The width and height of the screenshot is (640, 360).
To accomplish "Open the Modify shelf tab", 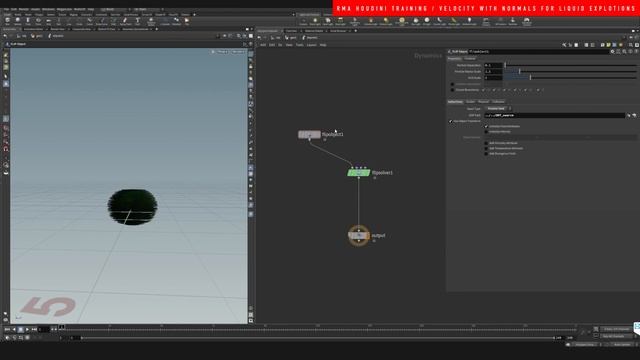I will pyautogui.click(x=17, y=15).
